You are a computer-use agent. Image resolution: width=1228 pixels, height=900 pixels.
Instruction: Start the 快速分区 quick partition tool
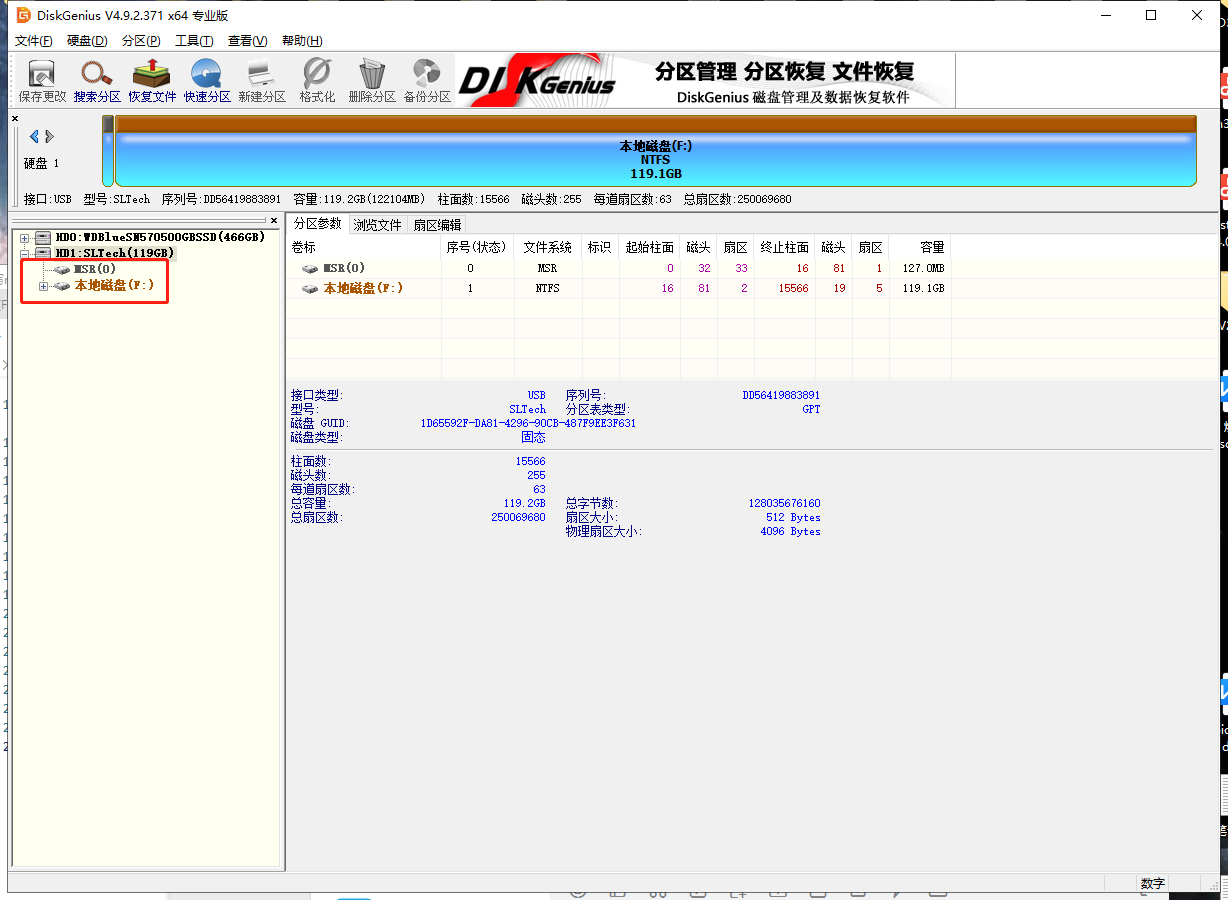coord(207,81)
